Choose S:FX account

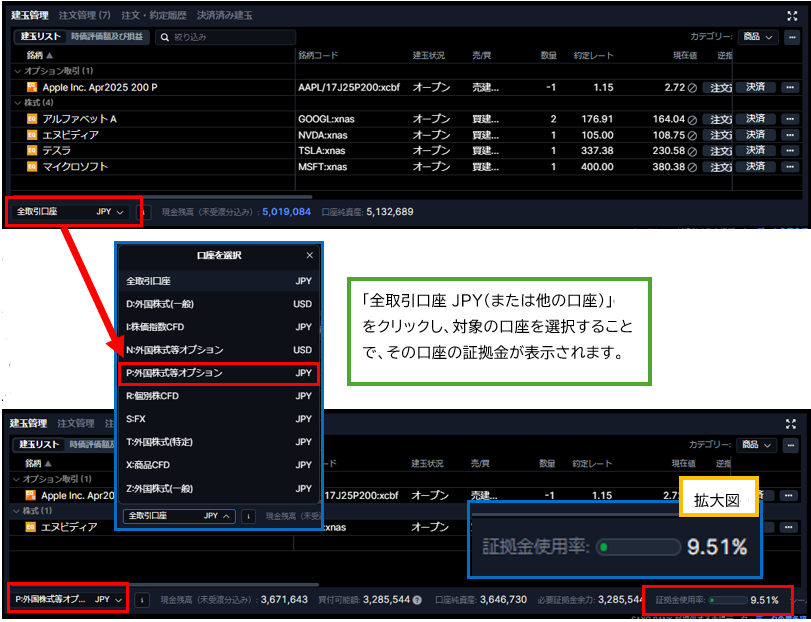(x=219, y=419)
